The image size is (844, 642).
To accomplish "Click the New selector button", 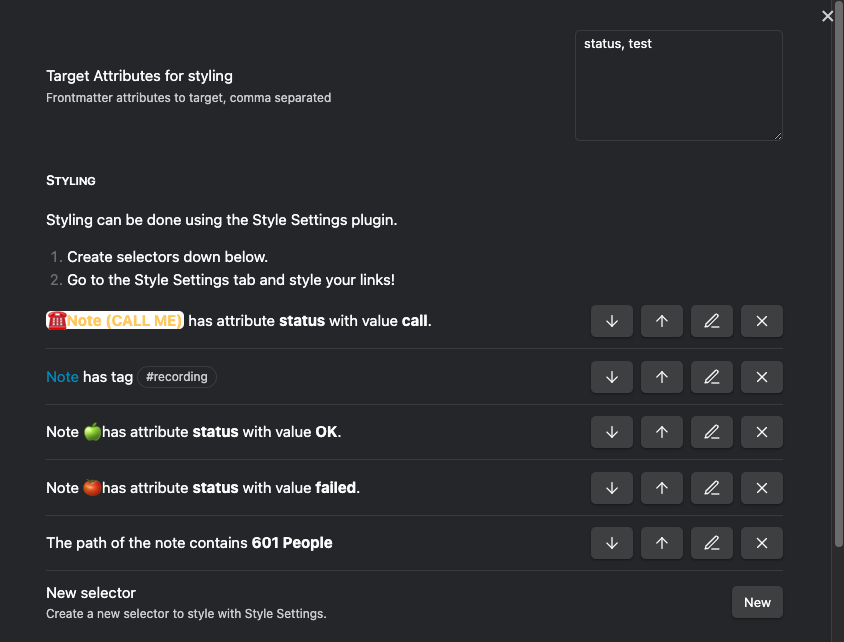I will [757, 602].
